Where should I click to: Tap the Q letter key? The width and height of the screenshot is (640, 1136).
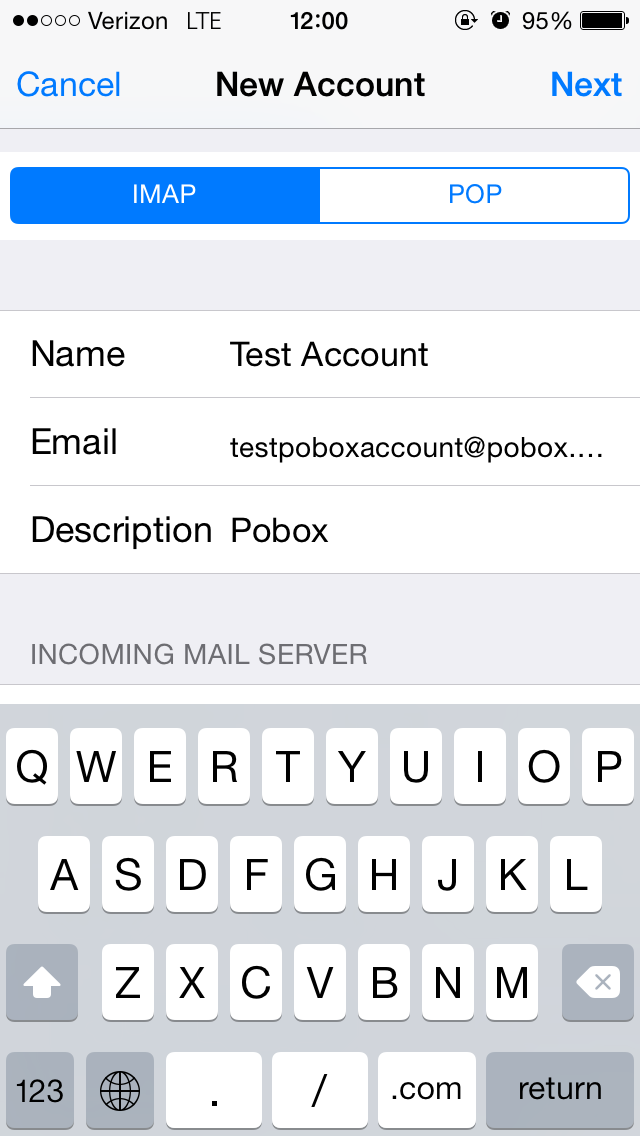(x=32, y=767)
